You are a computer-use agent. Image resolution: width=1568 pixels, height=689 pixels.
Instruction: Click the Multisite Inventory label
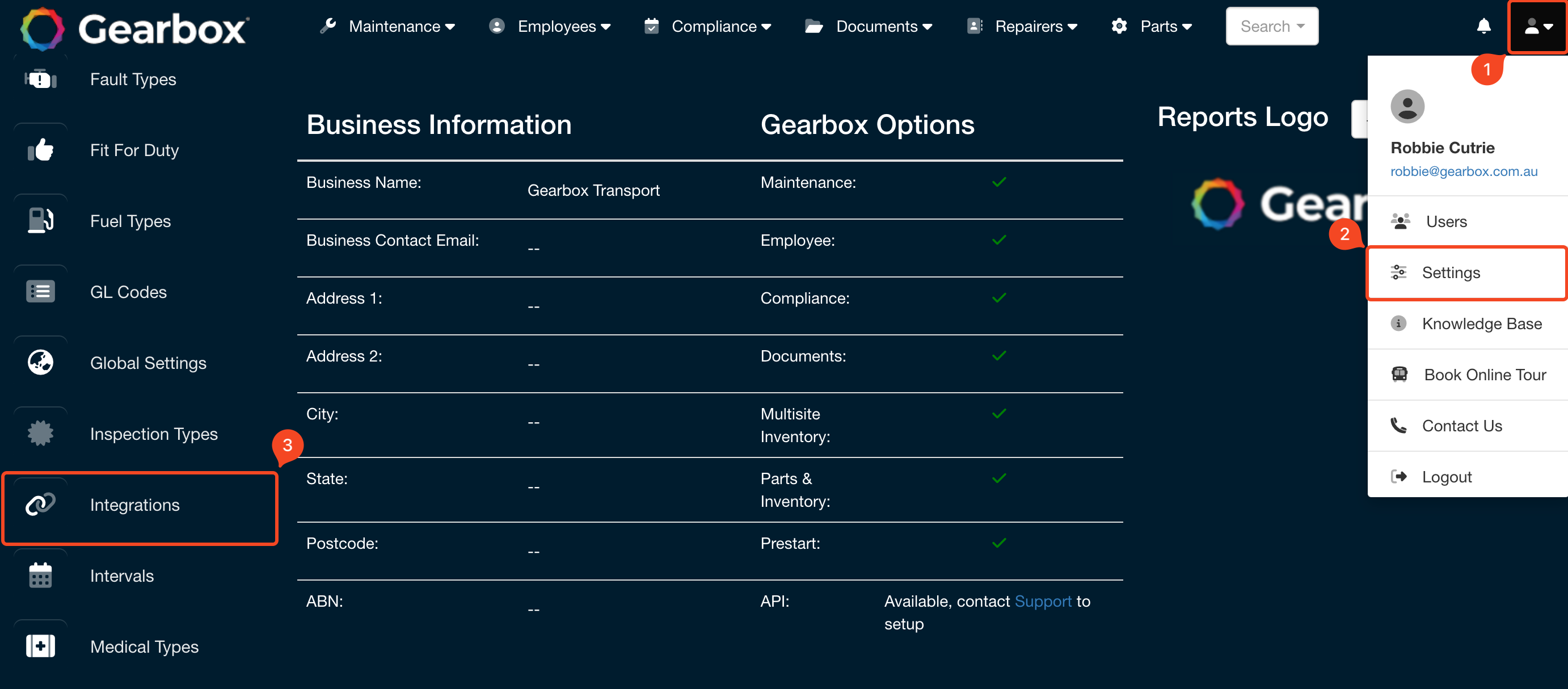(x=795, y=425)
